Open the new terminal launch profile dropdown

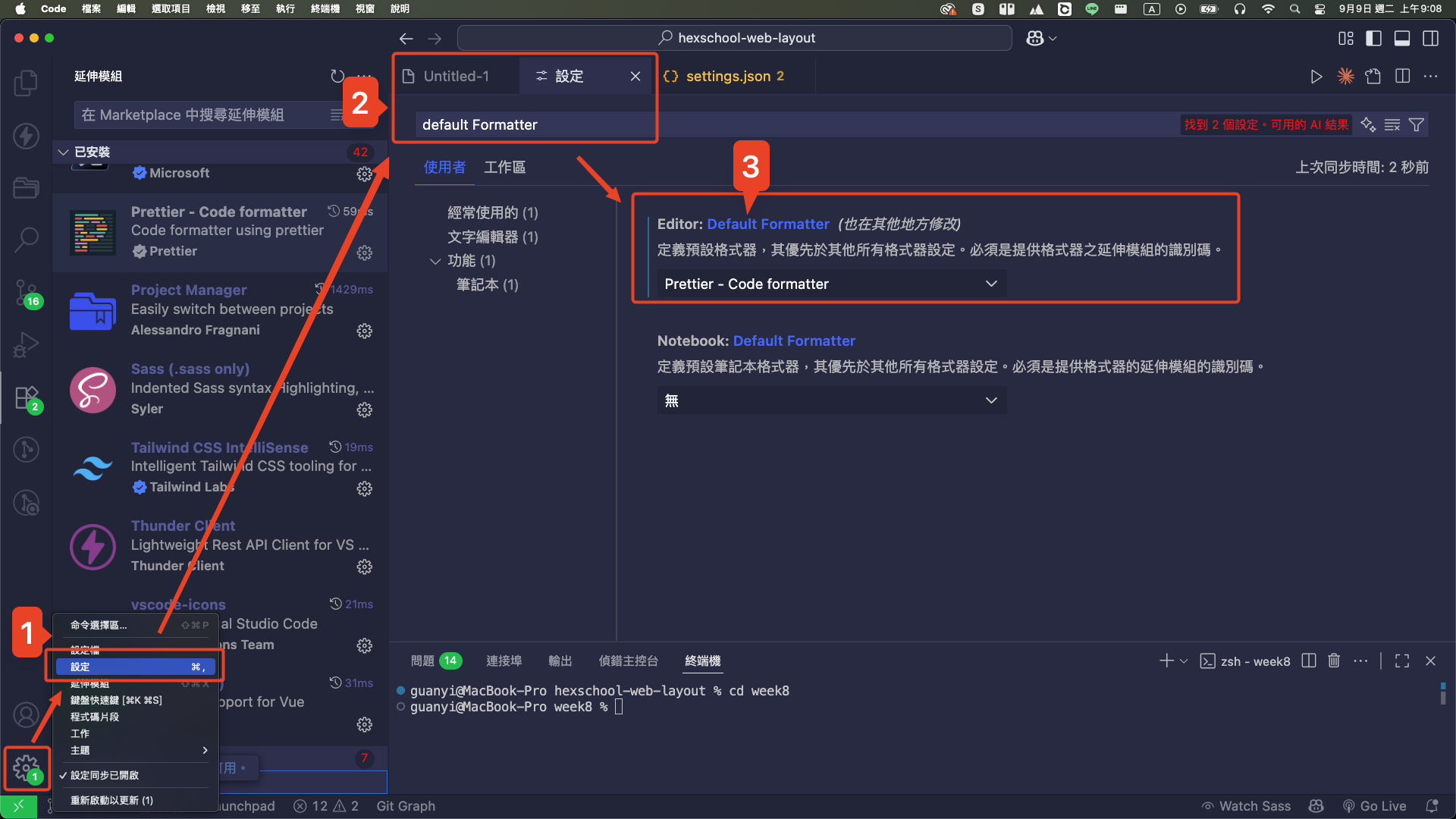[x=1184, y=661]
